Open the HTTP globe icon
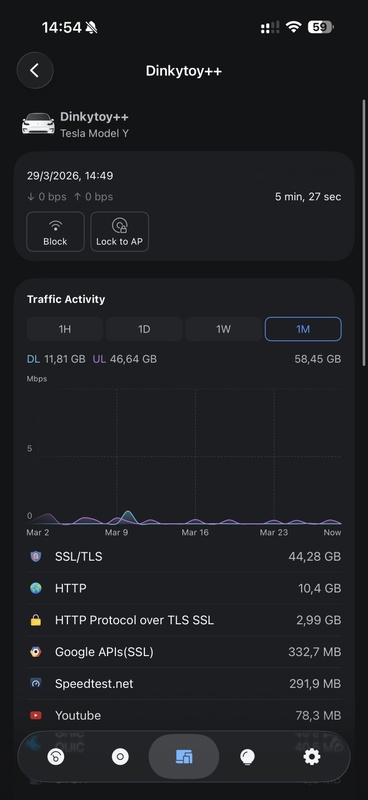 36,588
